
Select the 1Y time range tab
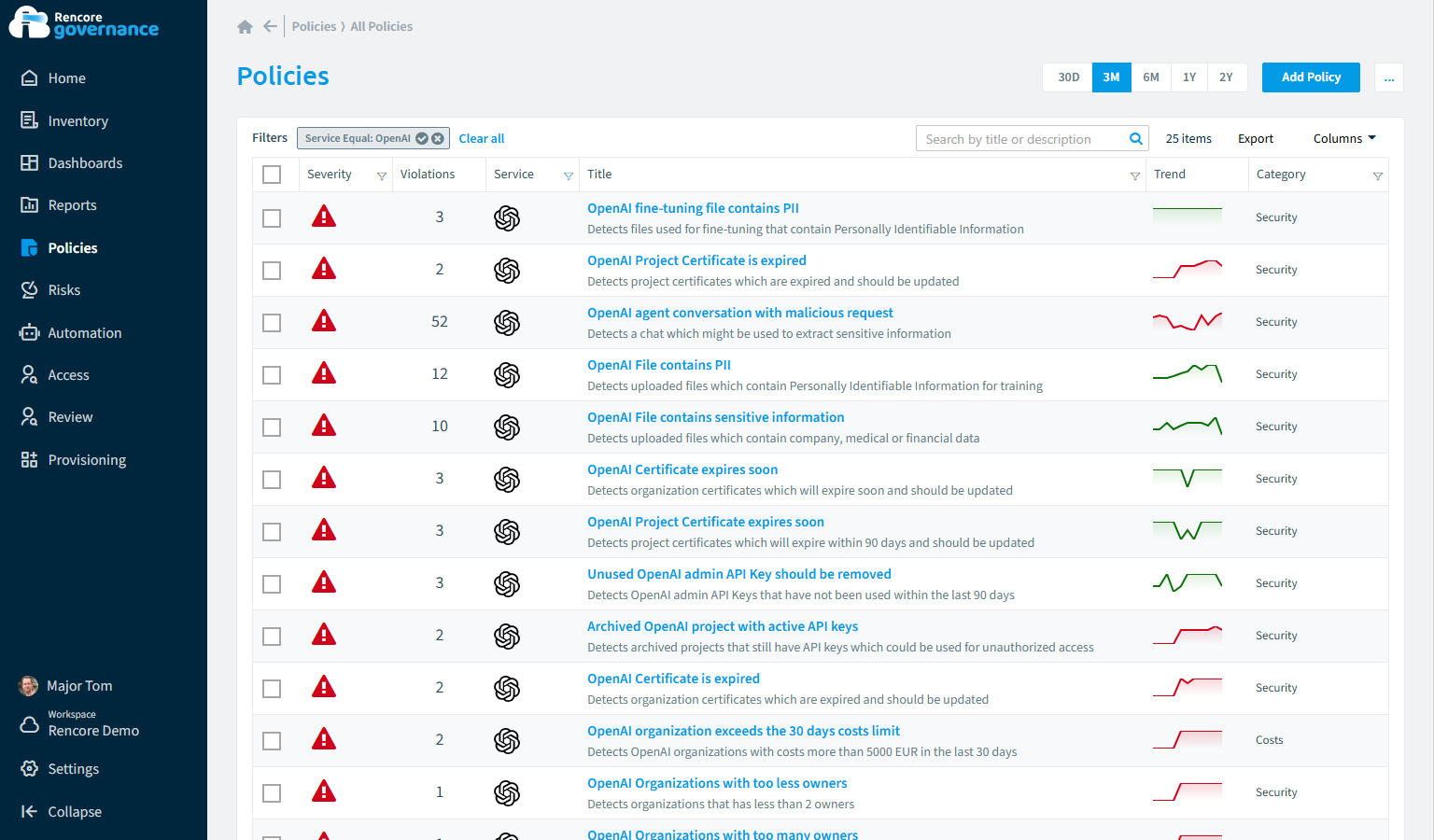point(1189,77)
